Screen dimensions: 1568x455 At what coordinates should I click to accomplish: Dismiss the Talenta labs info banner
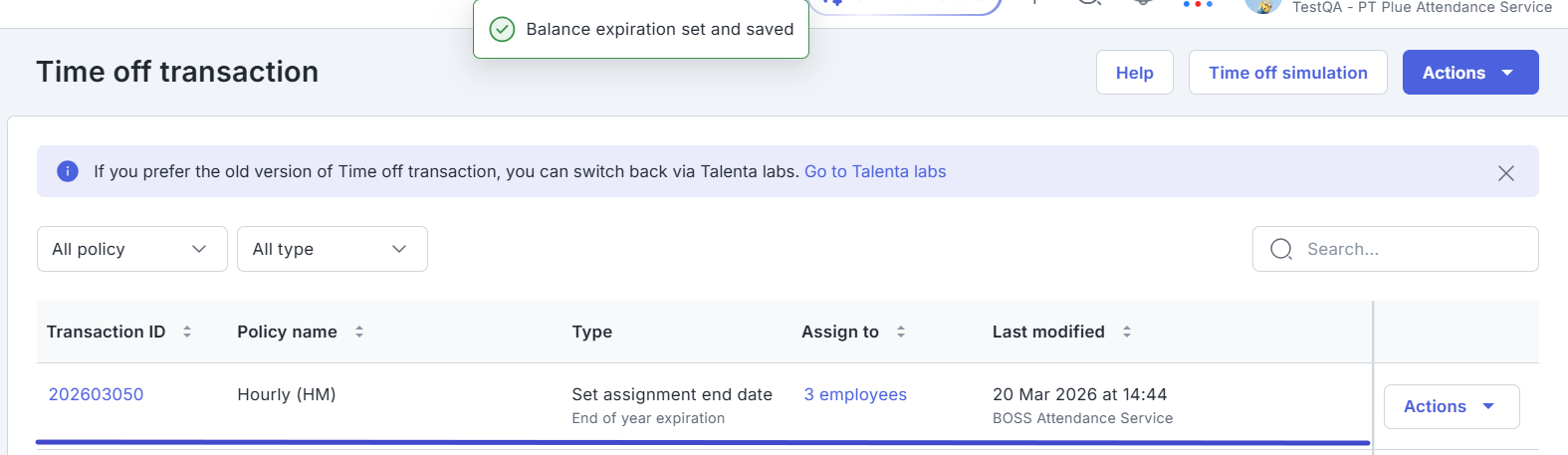pos(1505,173)
